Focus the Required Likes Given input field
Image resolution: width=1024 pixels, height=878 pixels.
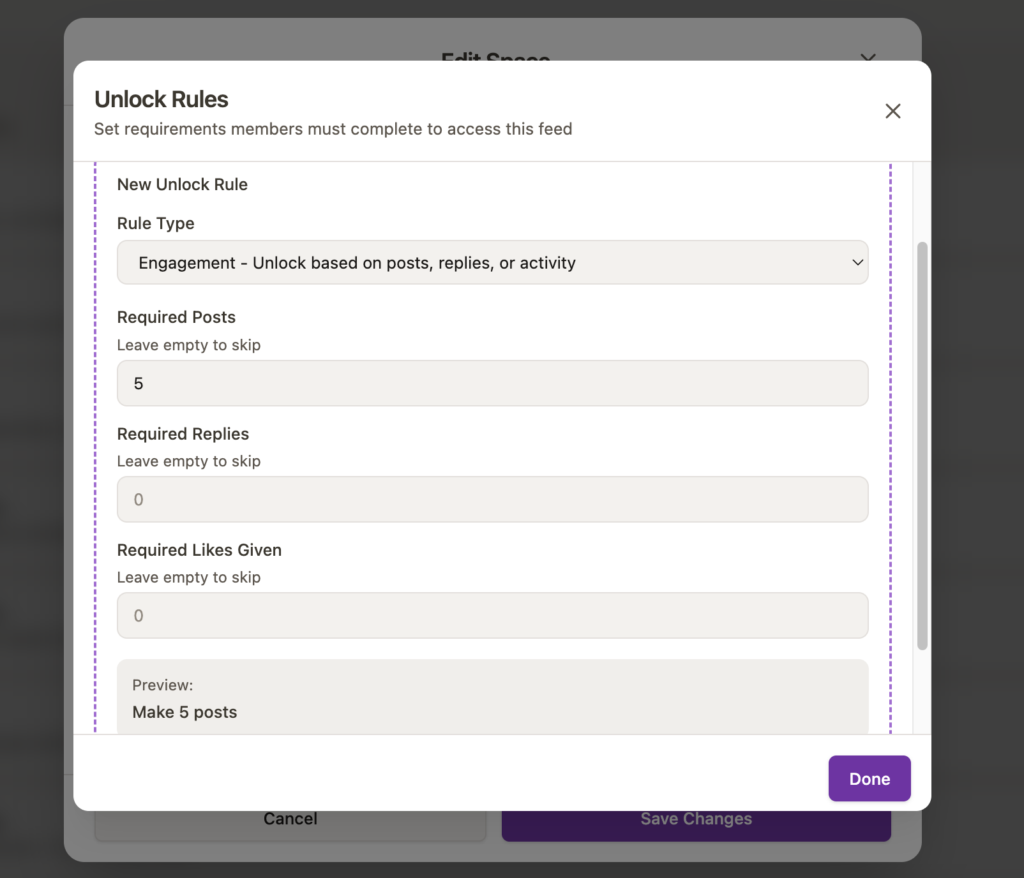(x=492, y=616)
